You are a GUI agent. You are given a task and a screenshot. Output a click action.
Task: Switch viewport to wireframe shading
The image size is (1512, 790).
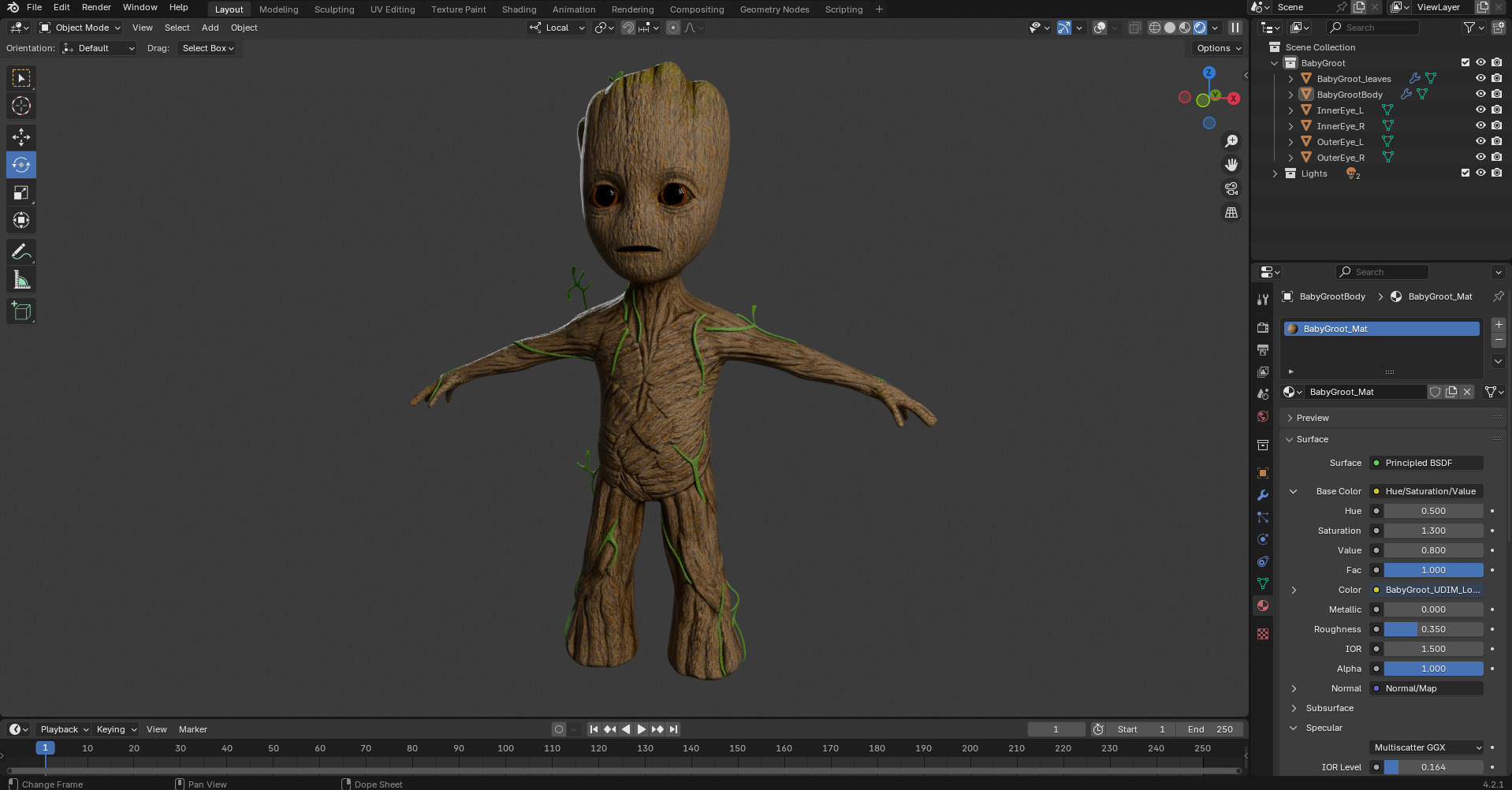[x=1155, y=28]
